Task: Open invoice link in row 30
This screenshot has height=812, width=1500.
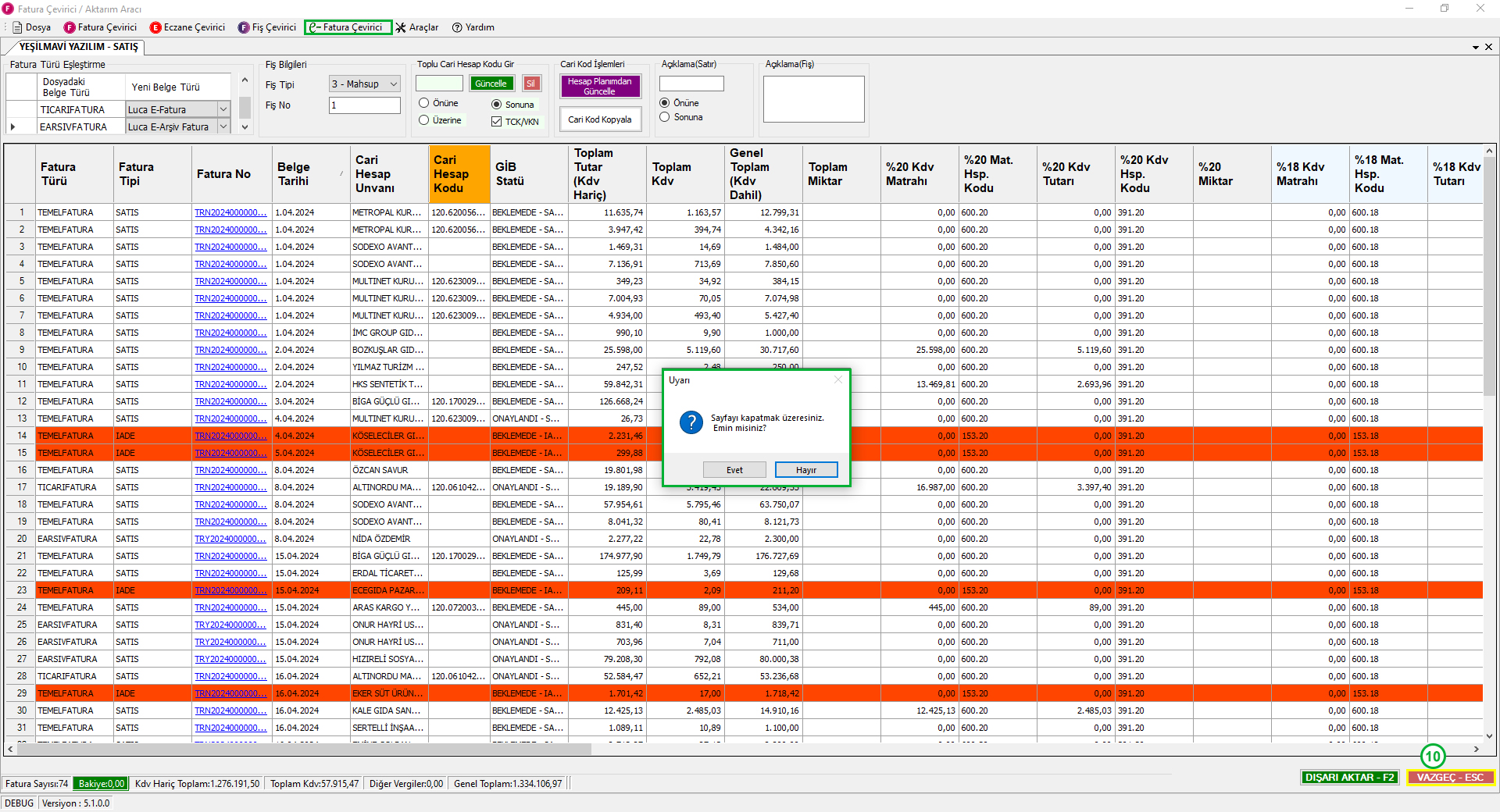Action: click(230, 710)
